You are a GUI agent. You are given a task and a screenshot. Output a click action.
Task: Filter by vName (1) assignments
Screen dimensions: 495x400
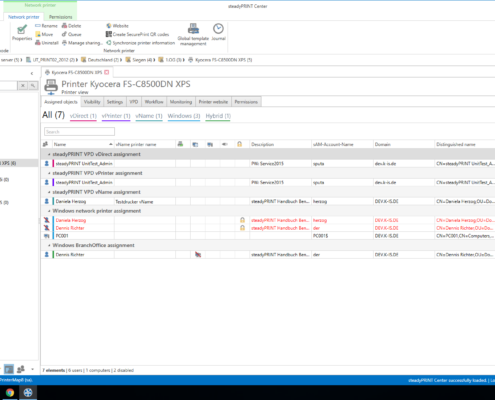pyautogui.click(x=149, y=116)
